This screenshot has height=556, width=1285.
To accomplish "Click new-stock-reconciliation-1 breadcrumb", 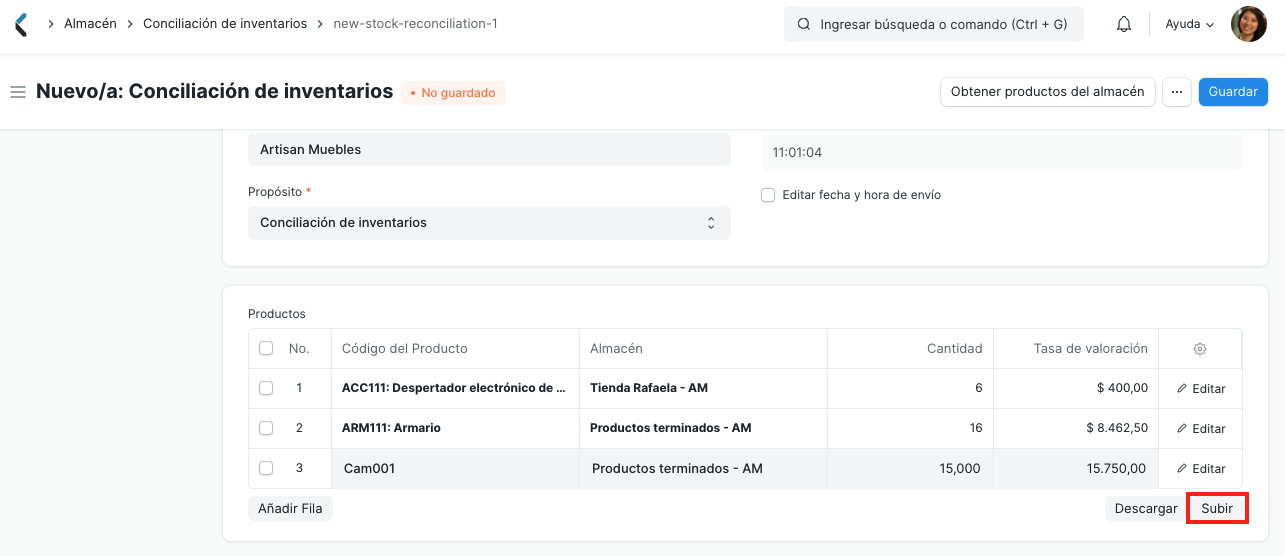I will (416, 23).
